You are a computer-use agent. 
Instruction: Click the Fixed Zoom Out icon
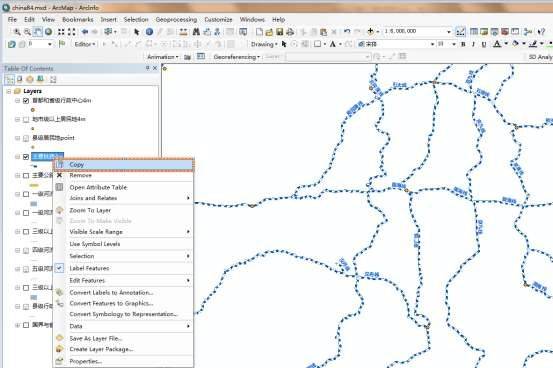(x=72, y=32)
